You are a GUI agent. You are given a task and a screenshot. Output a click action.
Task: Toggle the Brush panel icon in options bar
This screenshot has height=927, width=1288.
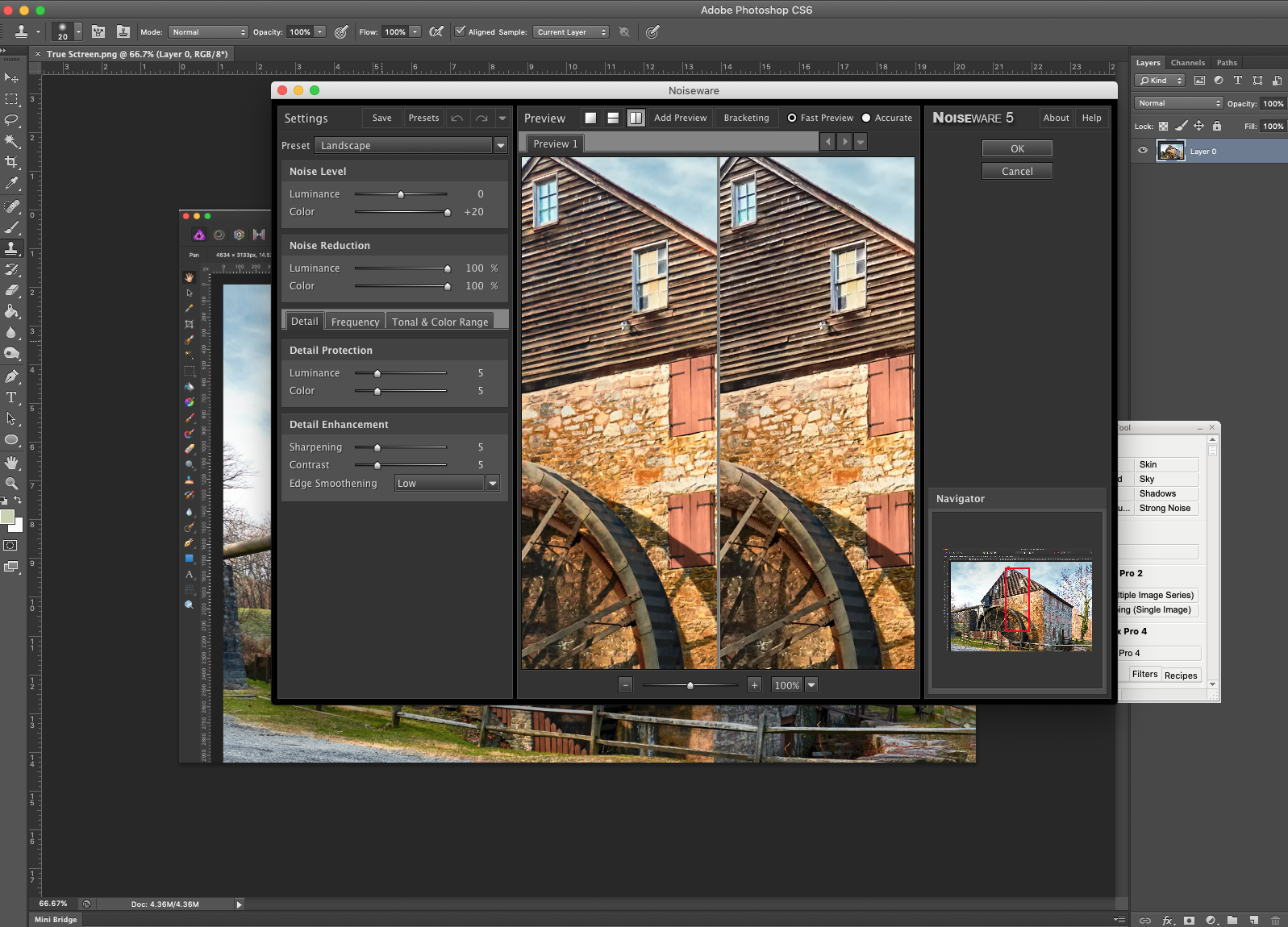98,32
